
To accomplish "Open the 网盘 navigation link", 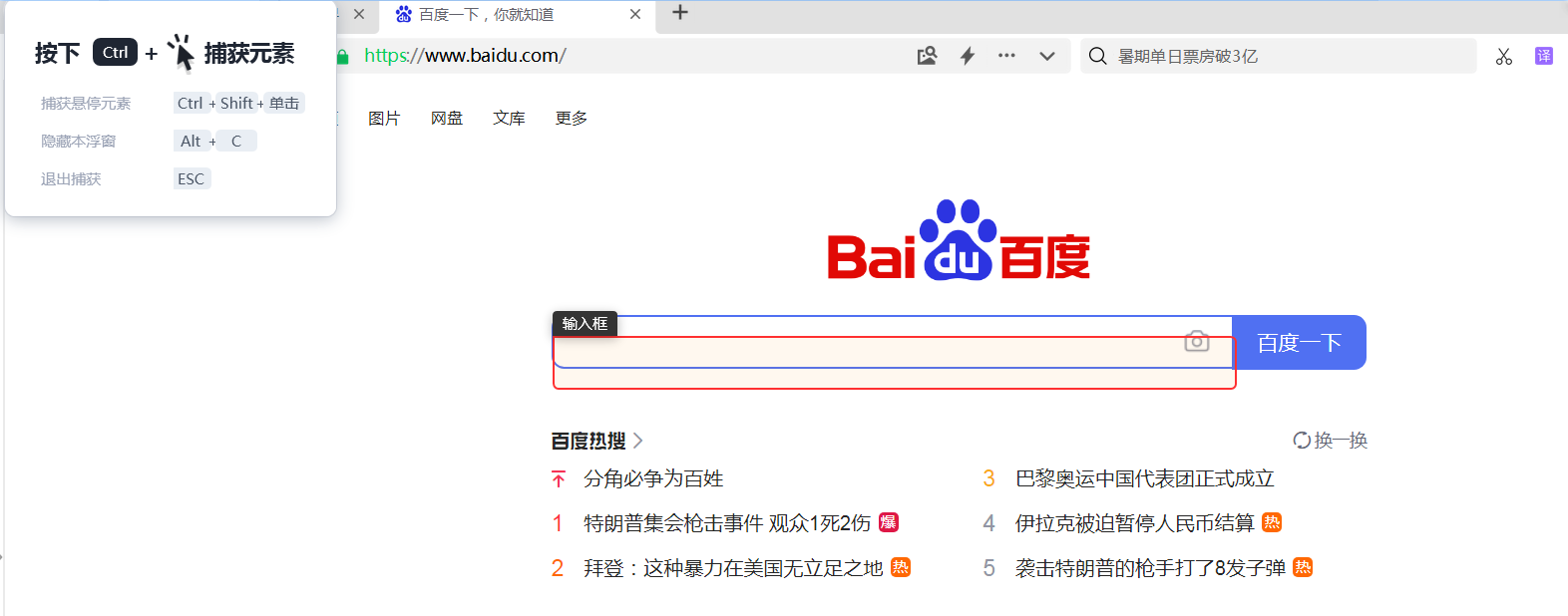I will [x=447, y=118].
